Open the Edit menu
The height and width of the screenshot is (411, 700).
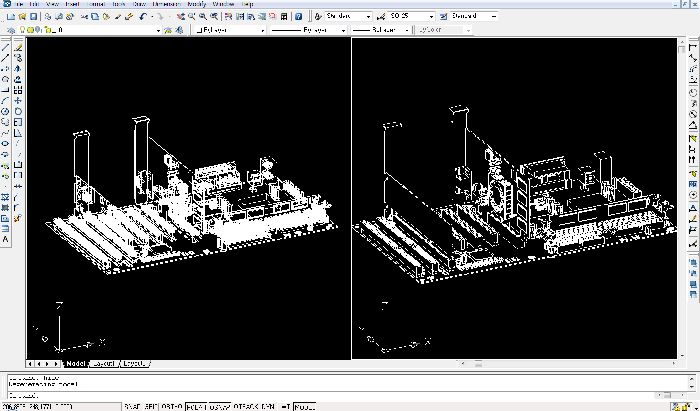click(x=34, y=4)
